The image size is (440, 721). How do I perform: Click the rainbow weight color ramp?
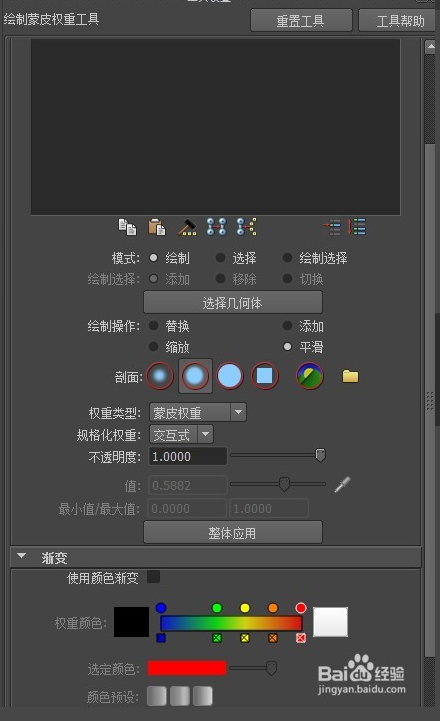(231, 623)
